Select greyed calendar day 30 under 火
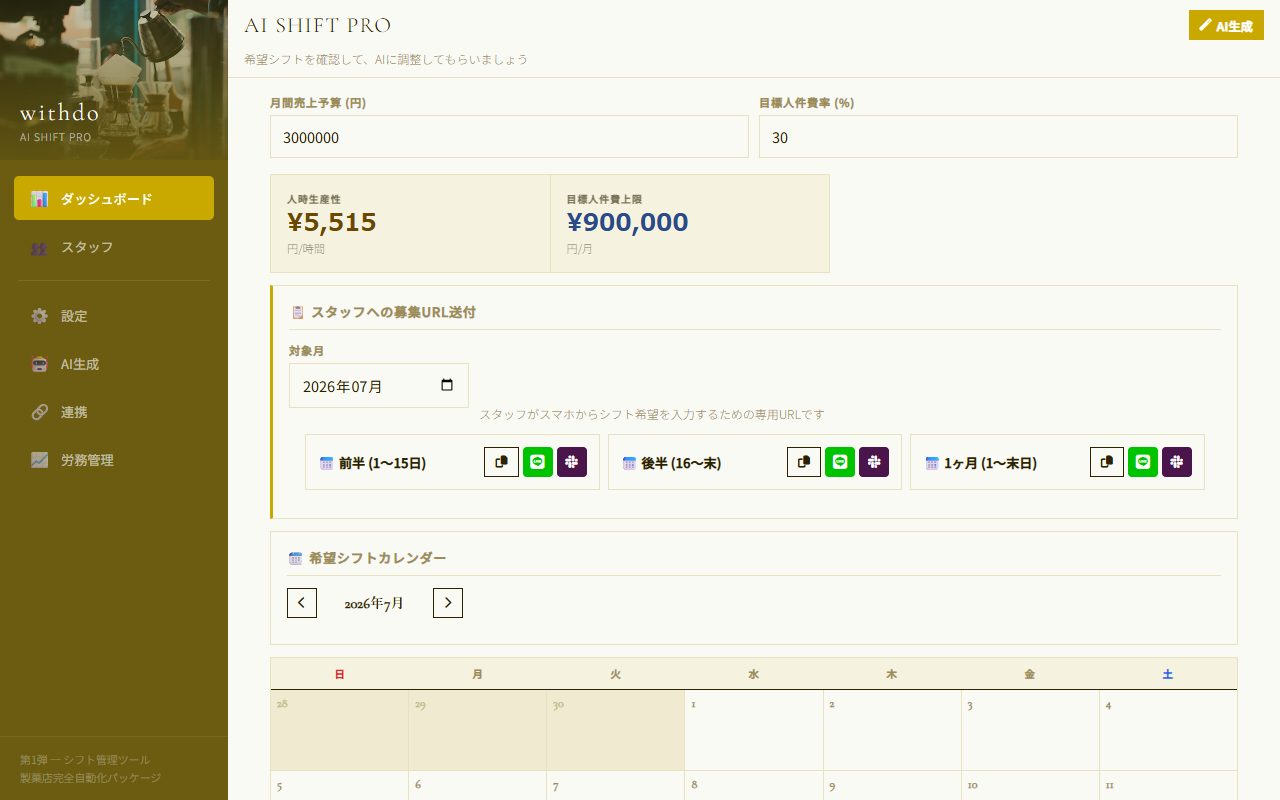Viewport: 1280px width, 800px height. pos(615,730)
